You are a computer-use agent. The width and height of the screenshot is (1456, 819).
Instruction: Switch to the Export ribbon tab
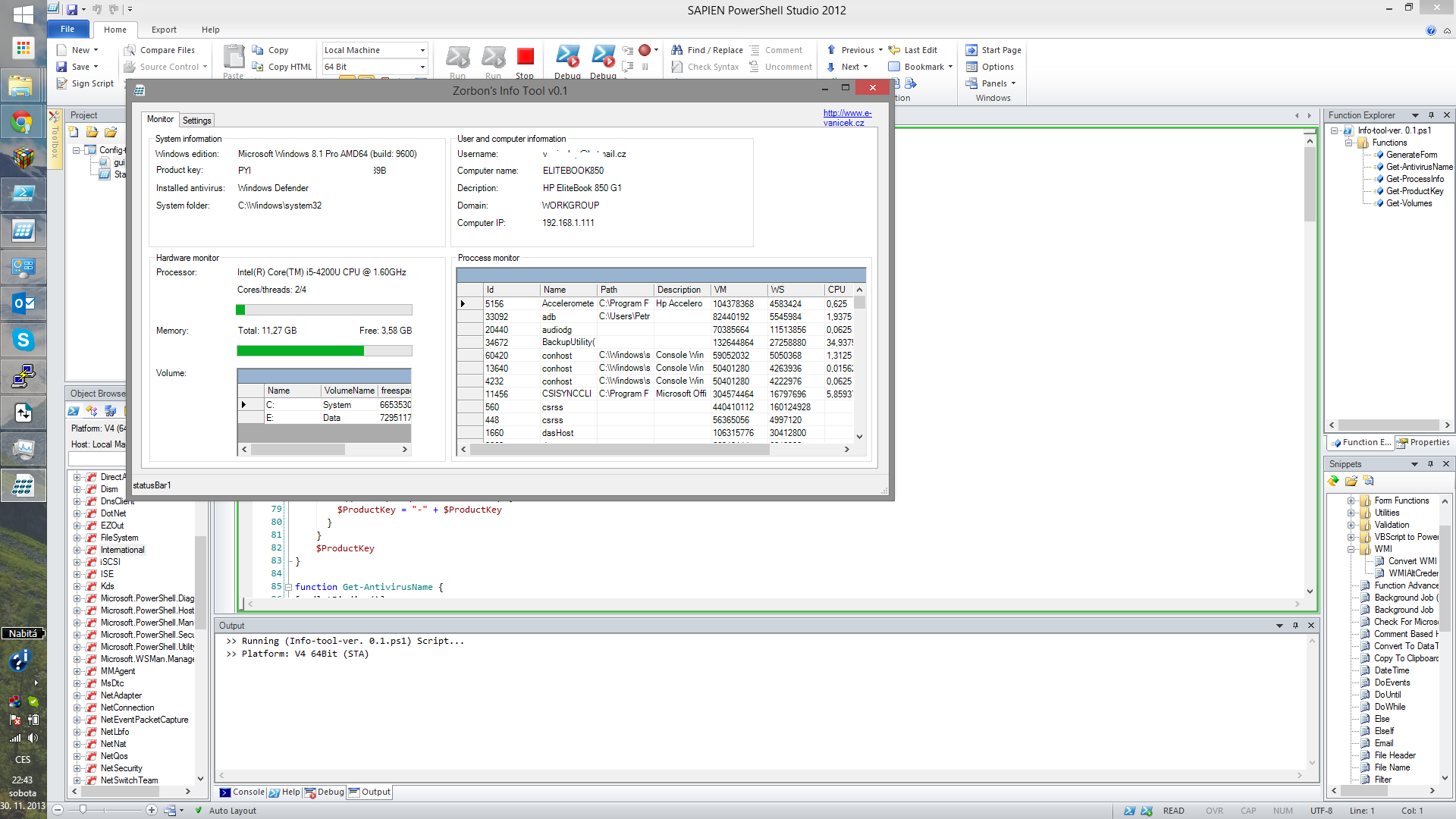point(164,30)
